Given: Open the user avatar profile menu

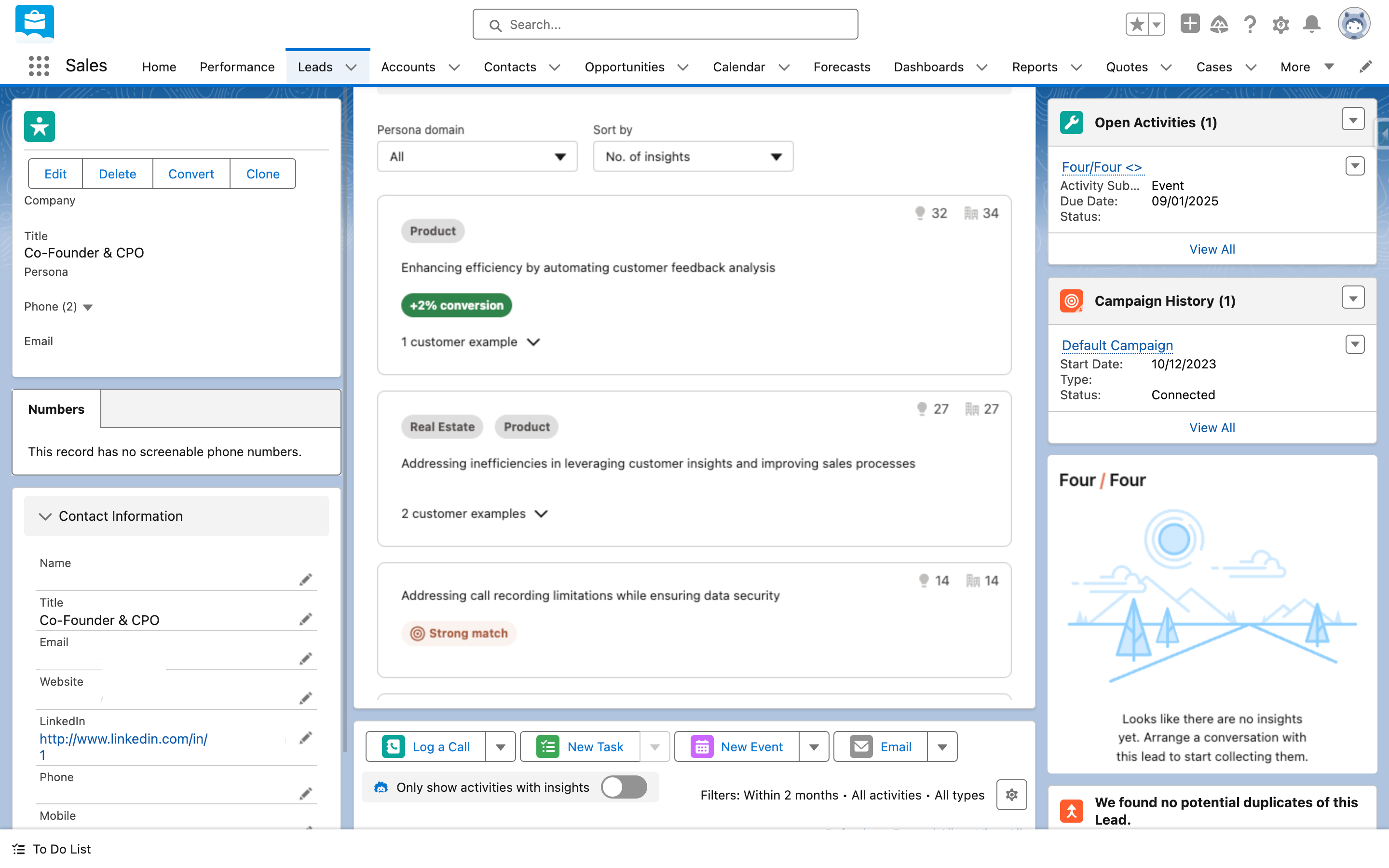Looking at the screenshot, I should (x=1353, y=24).
